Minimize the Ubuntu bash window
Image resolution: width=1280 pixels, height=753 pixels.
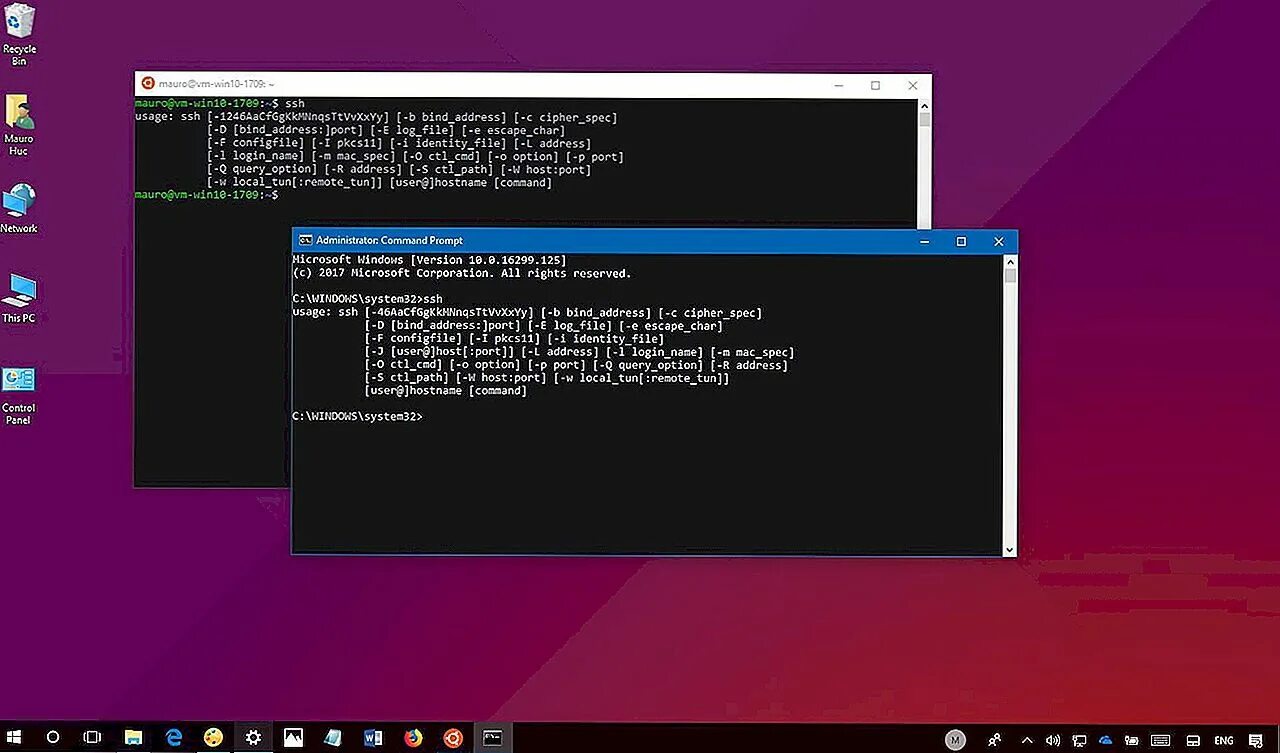pyautogui.click(x=838, y=85)
